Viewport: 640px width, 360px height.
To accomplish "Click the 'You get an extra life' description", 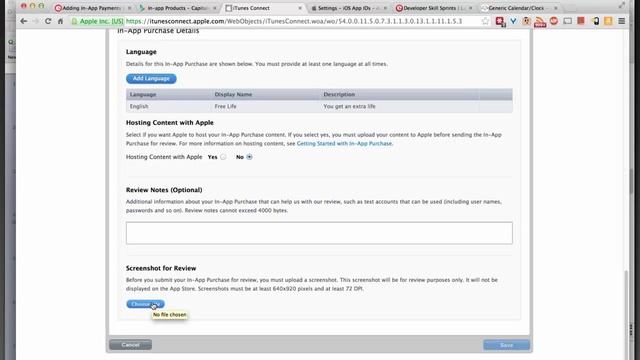I will (x=349, y=106).
